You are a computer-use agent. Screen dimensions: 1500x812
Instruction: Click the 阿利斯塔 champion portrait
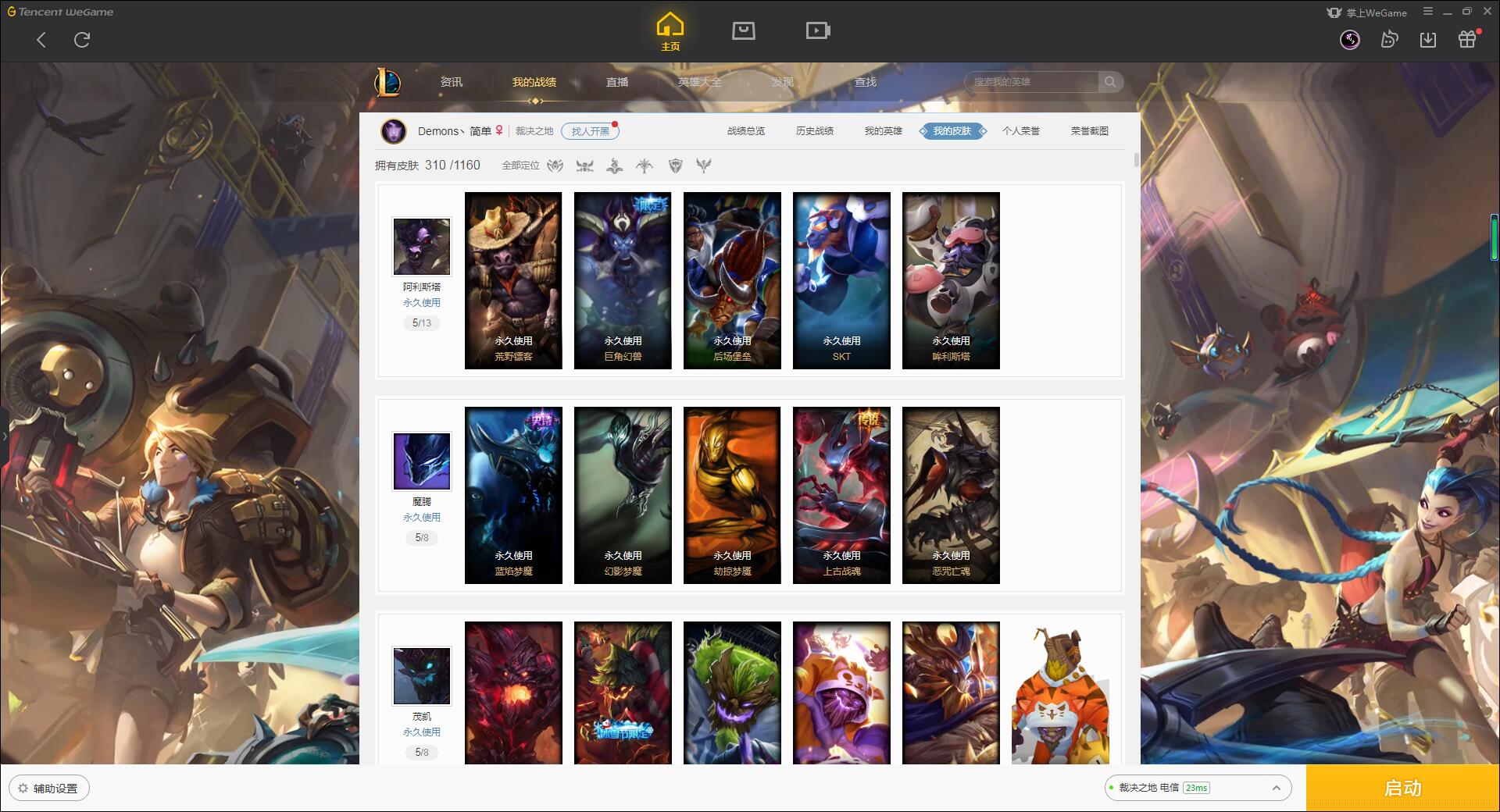pos(422,247)
